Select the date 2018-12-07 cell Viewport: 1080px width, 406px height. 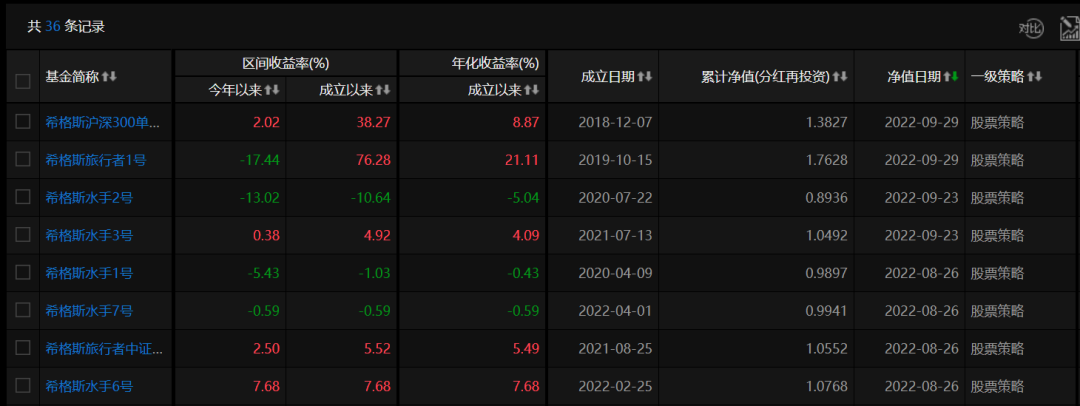(x=615, y=123)
